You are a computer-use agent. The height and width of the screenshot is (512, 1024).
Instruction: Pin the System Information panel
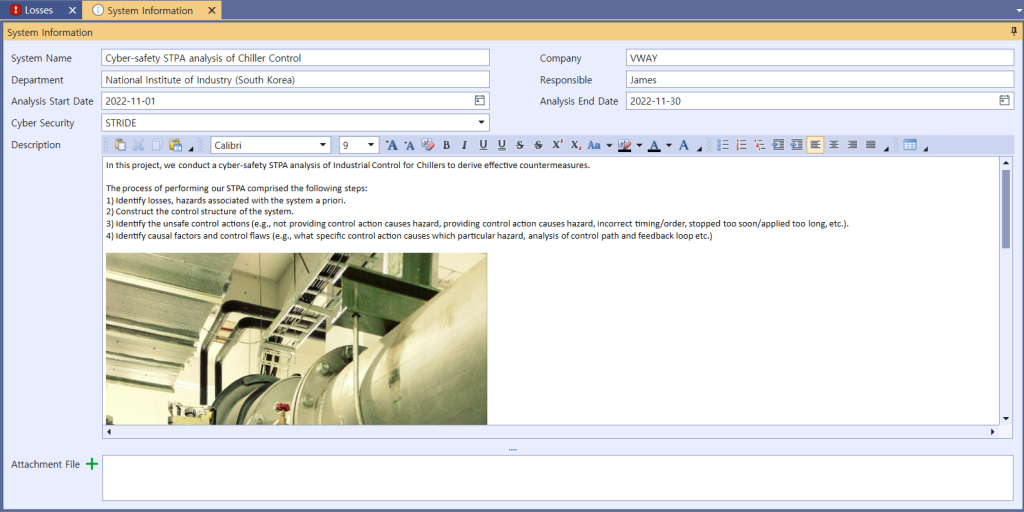tap(1014, 32)
